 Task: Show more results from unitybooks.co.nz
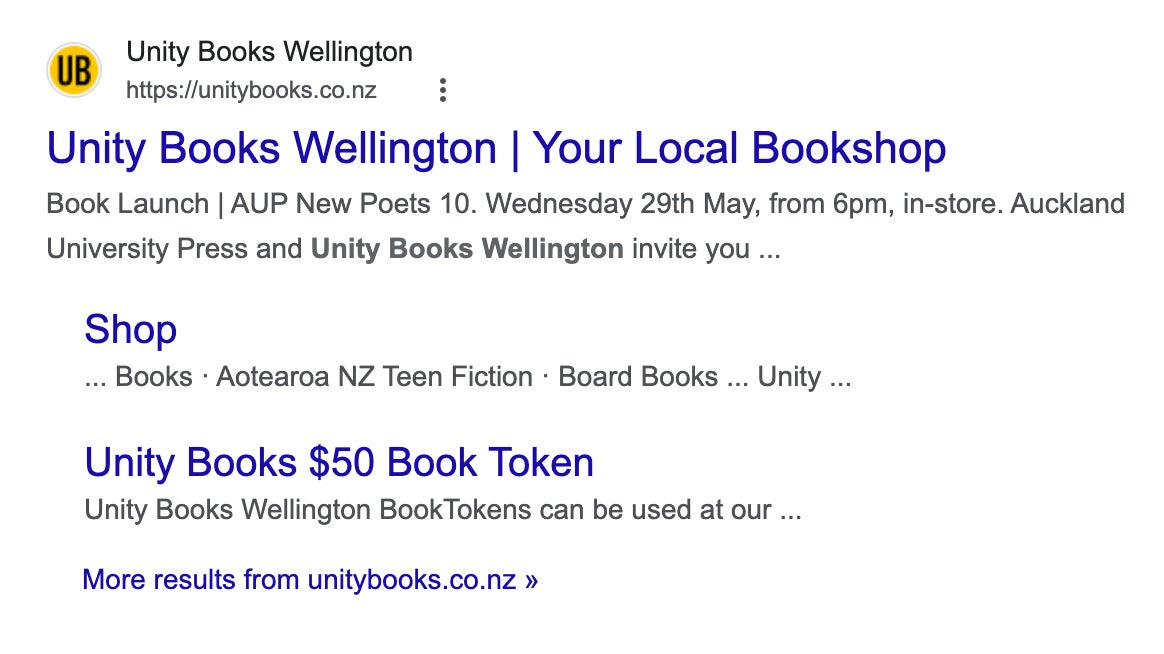point(301,579)
